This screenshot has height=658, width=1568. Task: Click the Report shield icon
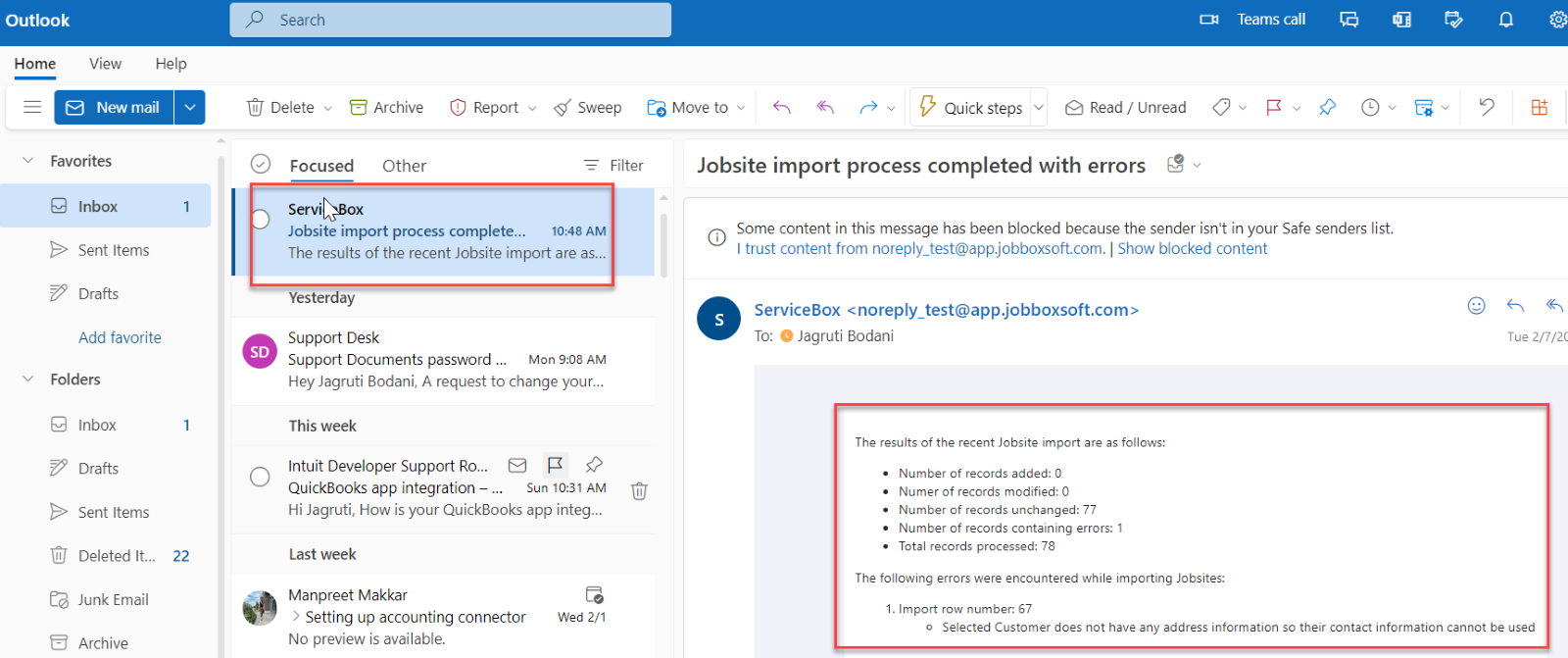(x=458, y=107)
